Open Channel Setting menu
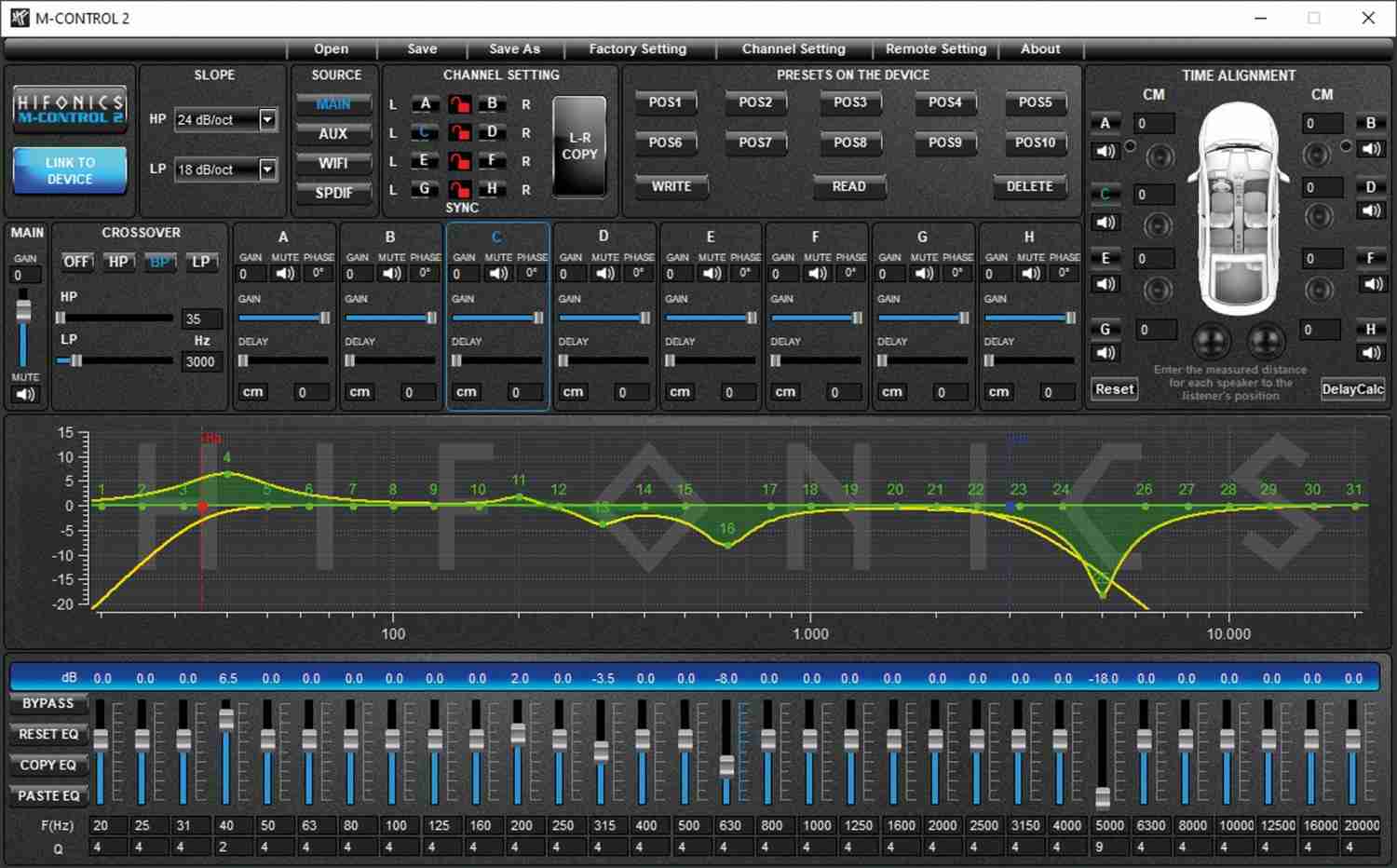The image size is (1397, 868). 793,49
